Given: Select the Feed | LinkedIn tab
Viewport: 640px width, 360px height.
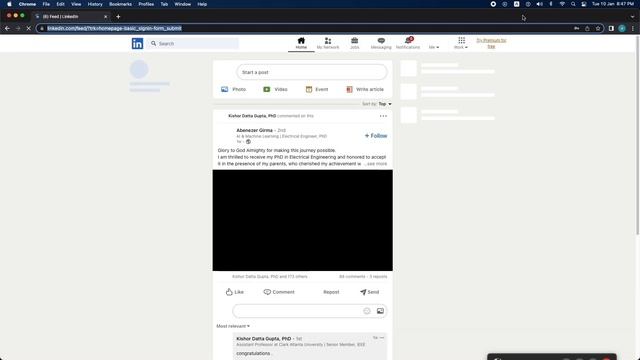Looking at the screenshot, I should (70, 17).
